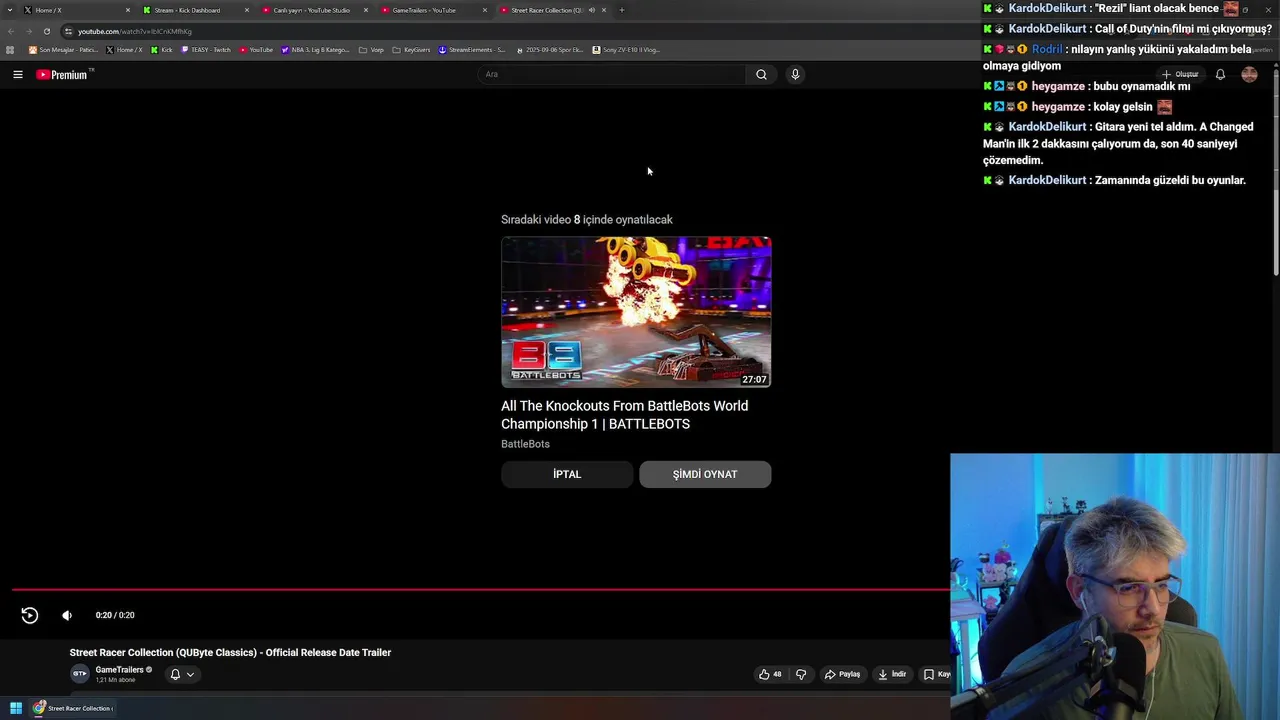Open the GameTrailers channel avatar
The image size is (1280, 720).
pyautogui.click(x=79, y=674)
